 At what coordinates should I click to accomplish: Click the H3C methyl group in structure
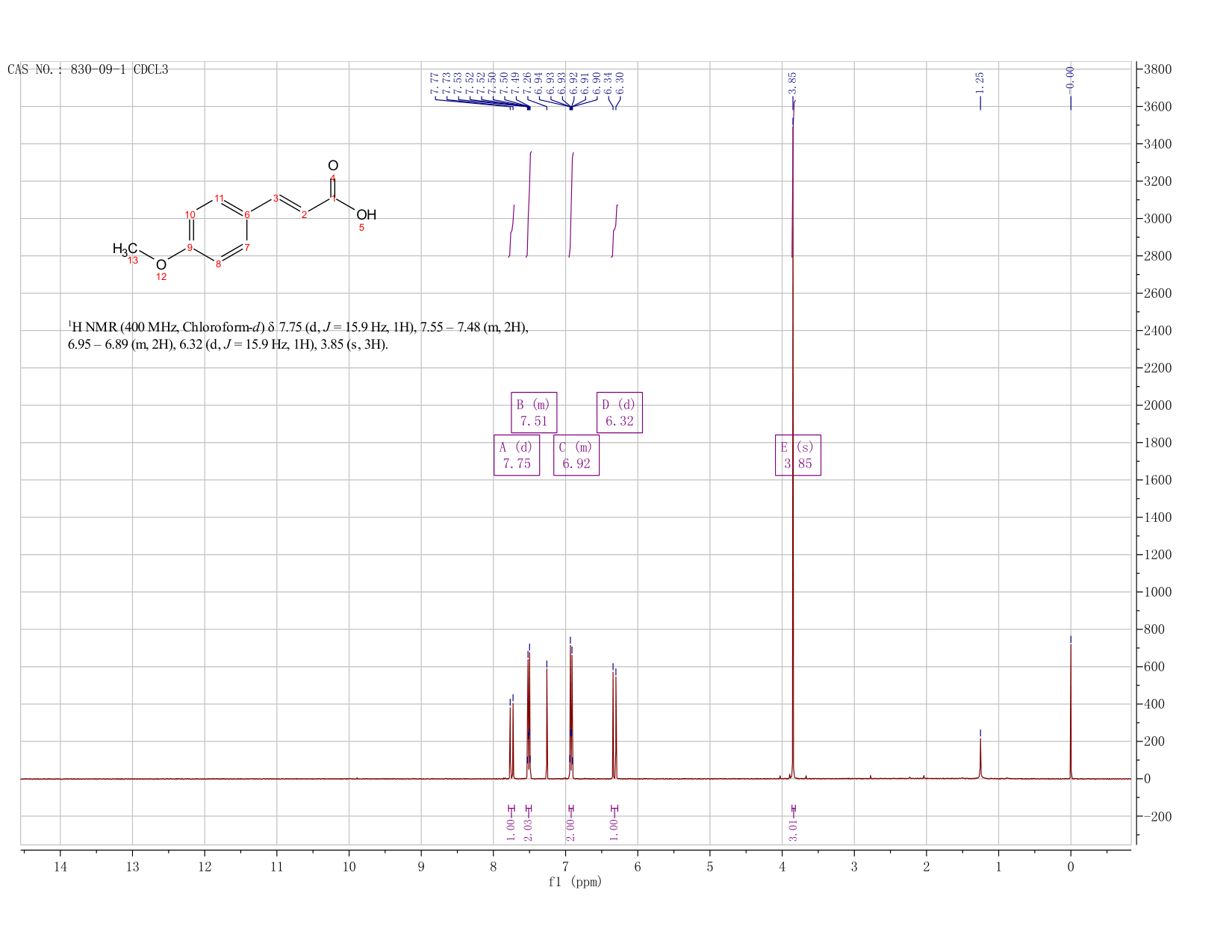tap(125, 249)
